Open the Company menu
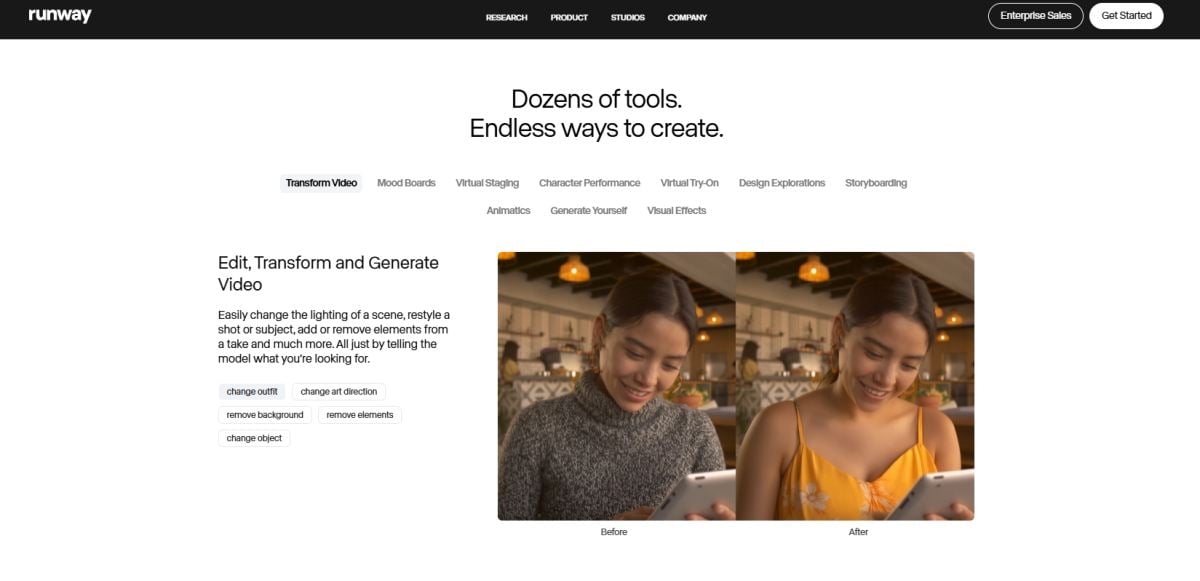Screen dimensions: 1200x581 tap(687, 17)
